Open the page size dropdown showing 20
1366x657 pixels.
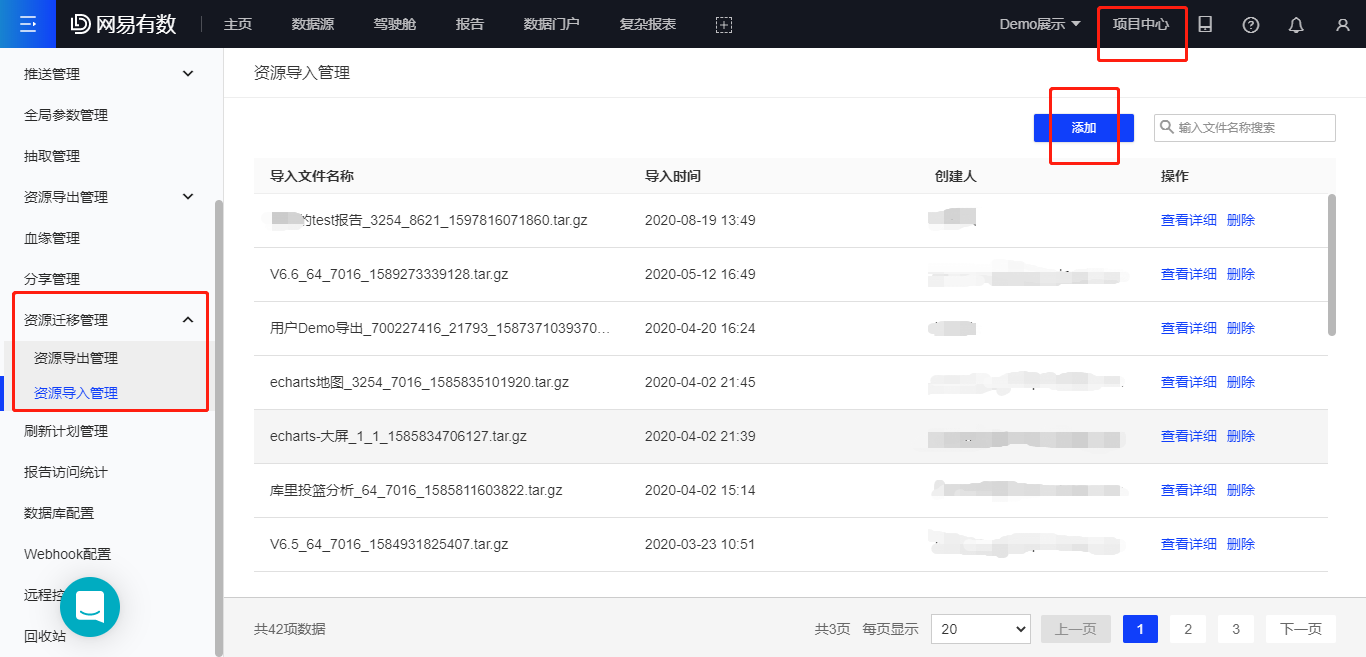coord(980,629)
